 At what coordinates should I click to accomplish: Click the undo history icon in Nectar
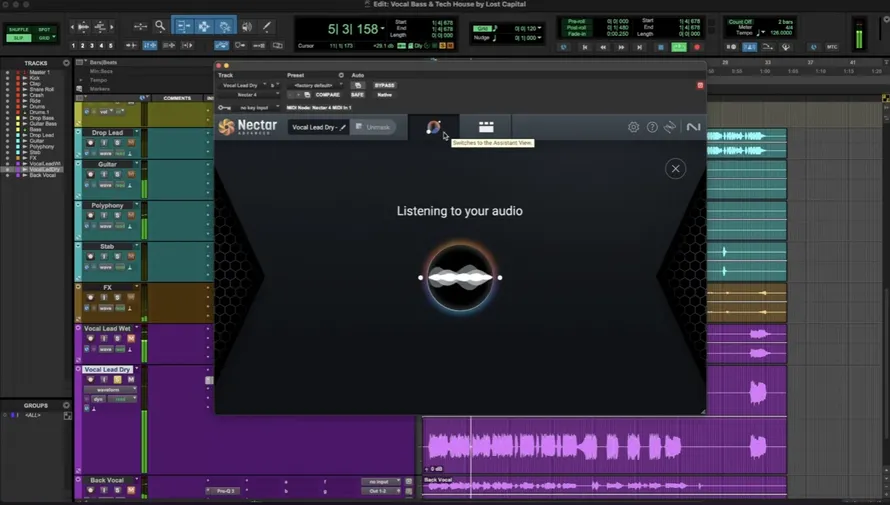point(670,127)
